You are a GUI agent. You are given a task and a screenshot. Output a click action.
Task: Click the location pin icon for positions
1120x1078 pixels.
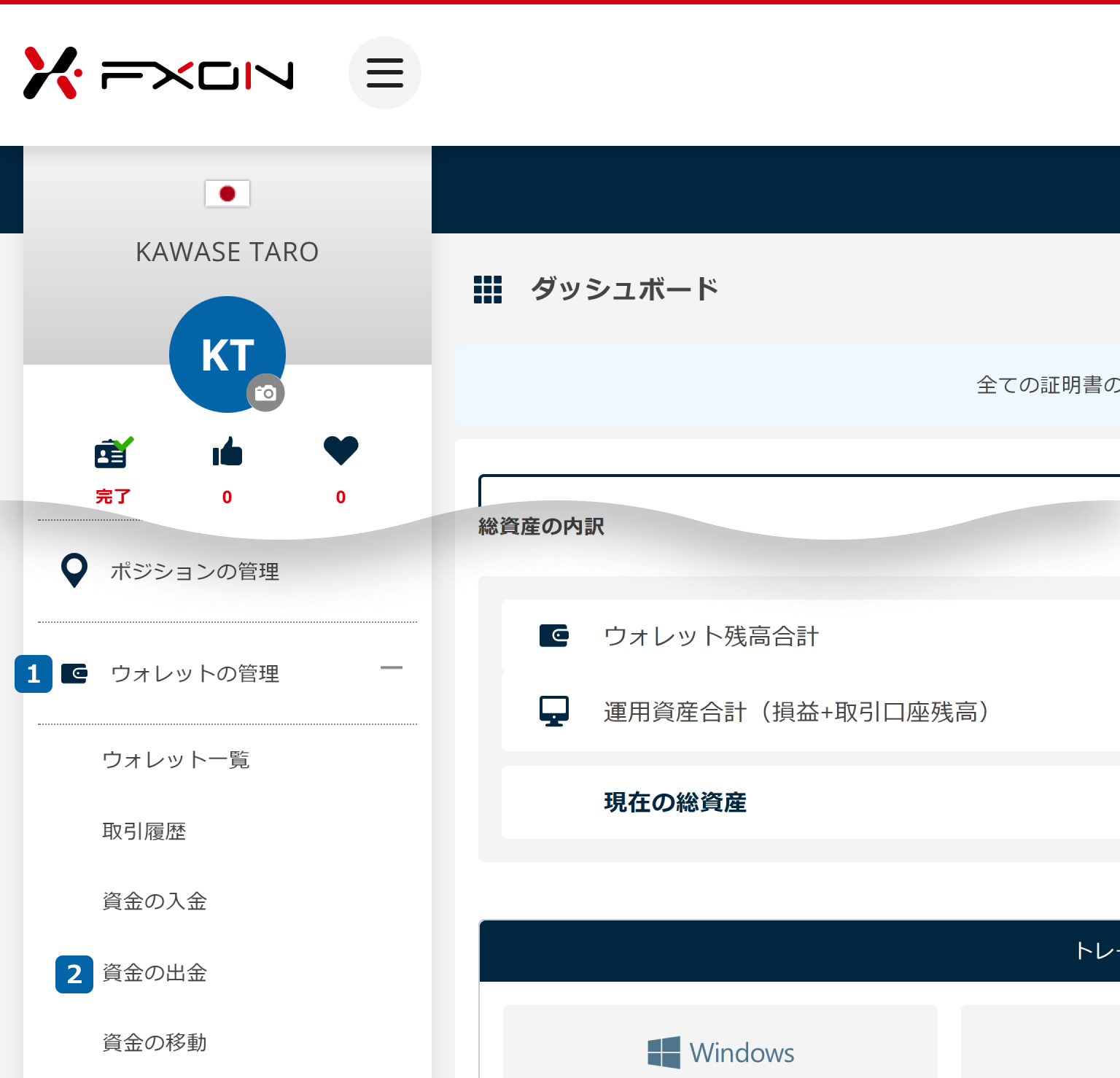point(74,570)
